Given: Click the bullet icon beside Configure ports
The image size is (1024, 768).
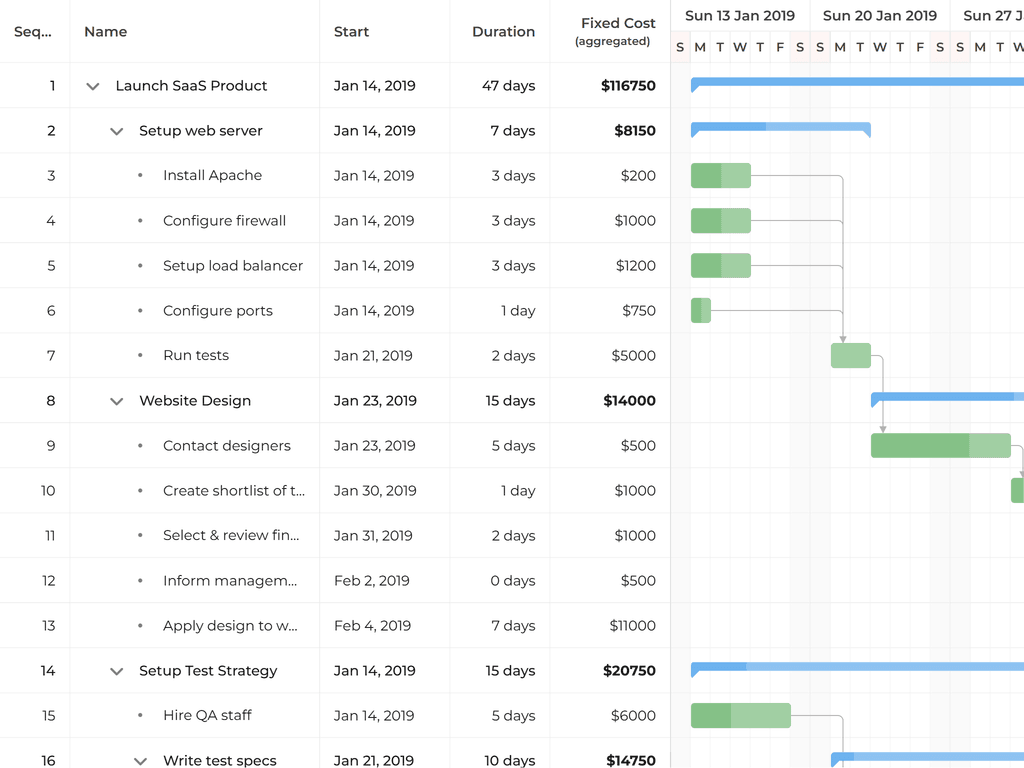Looking at the screenshot, I should tap(138, 310).
